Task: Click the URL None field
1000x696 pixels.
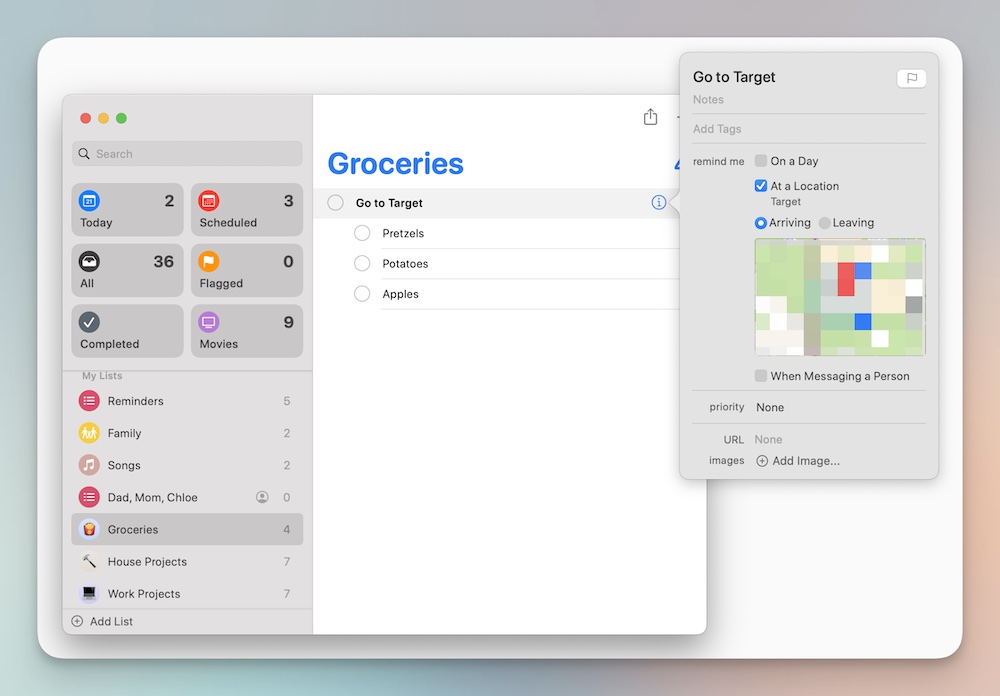Action: [x=768, y=440]
